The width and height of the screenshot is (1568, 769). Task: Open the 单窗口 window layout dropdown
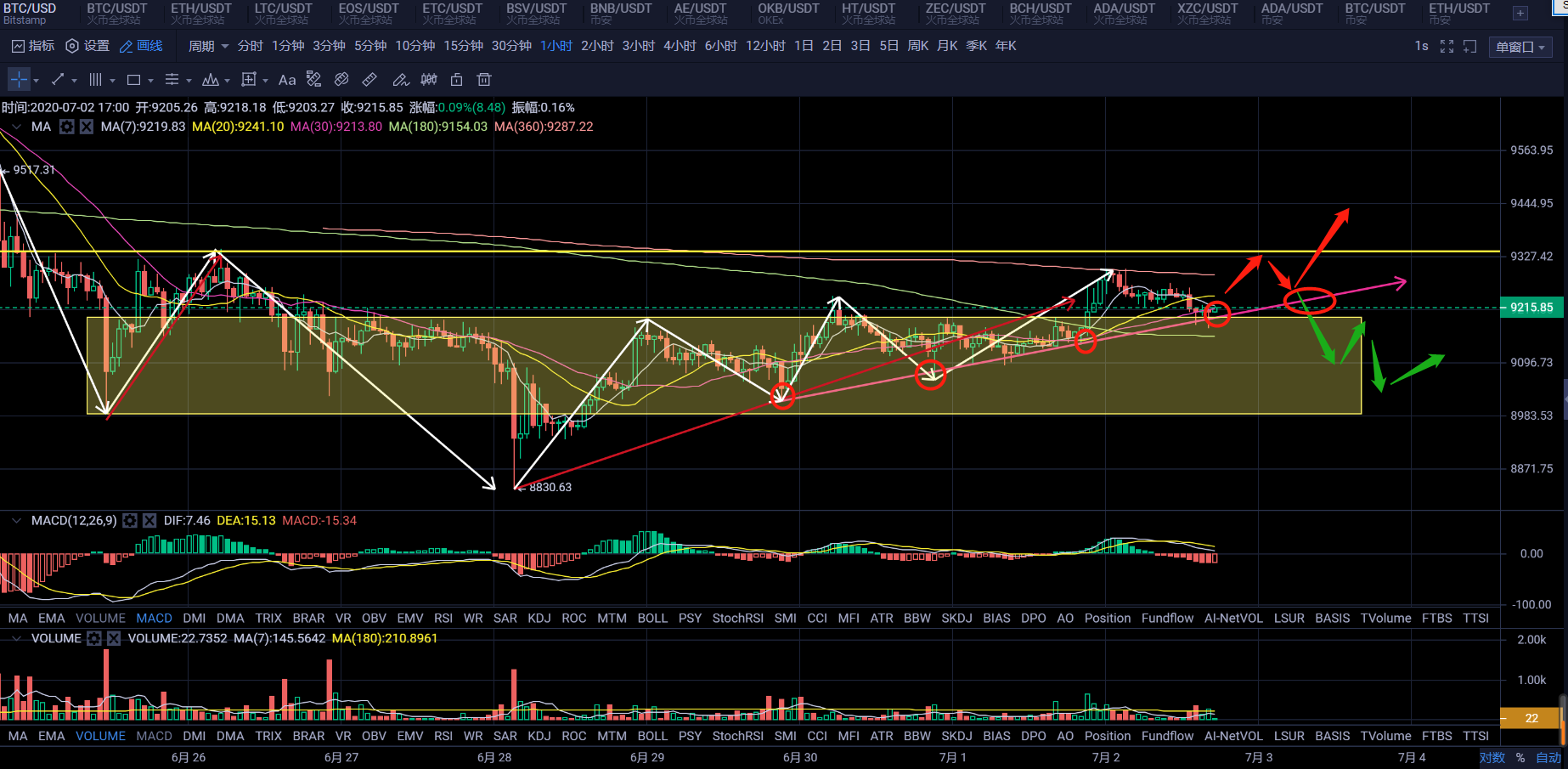tap(1520, 48)
